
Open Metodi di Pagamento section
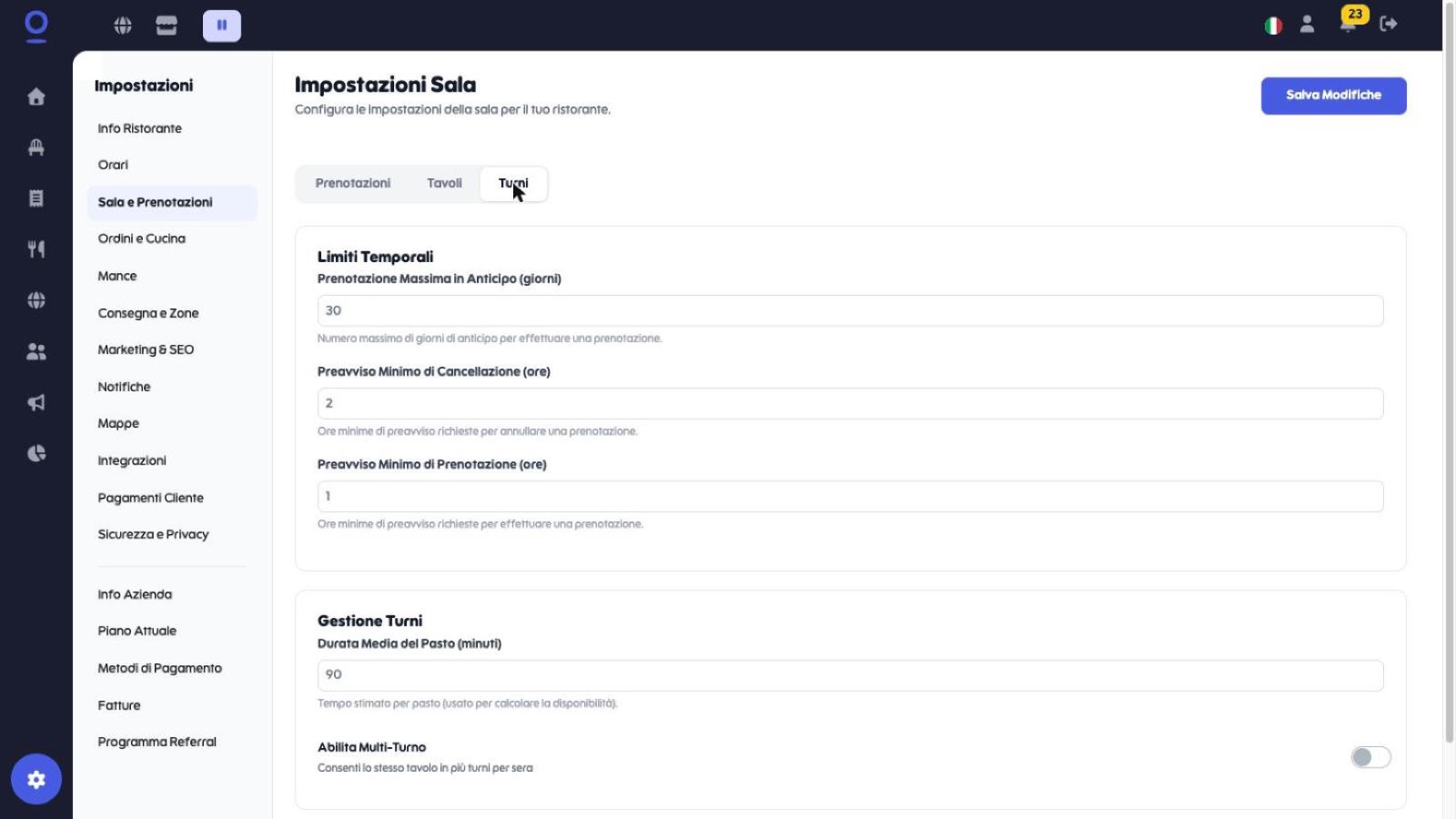pos(160,668)
